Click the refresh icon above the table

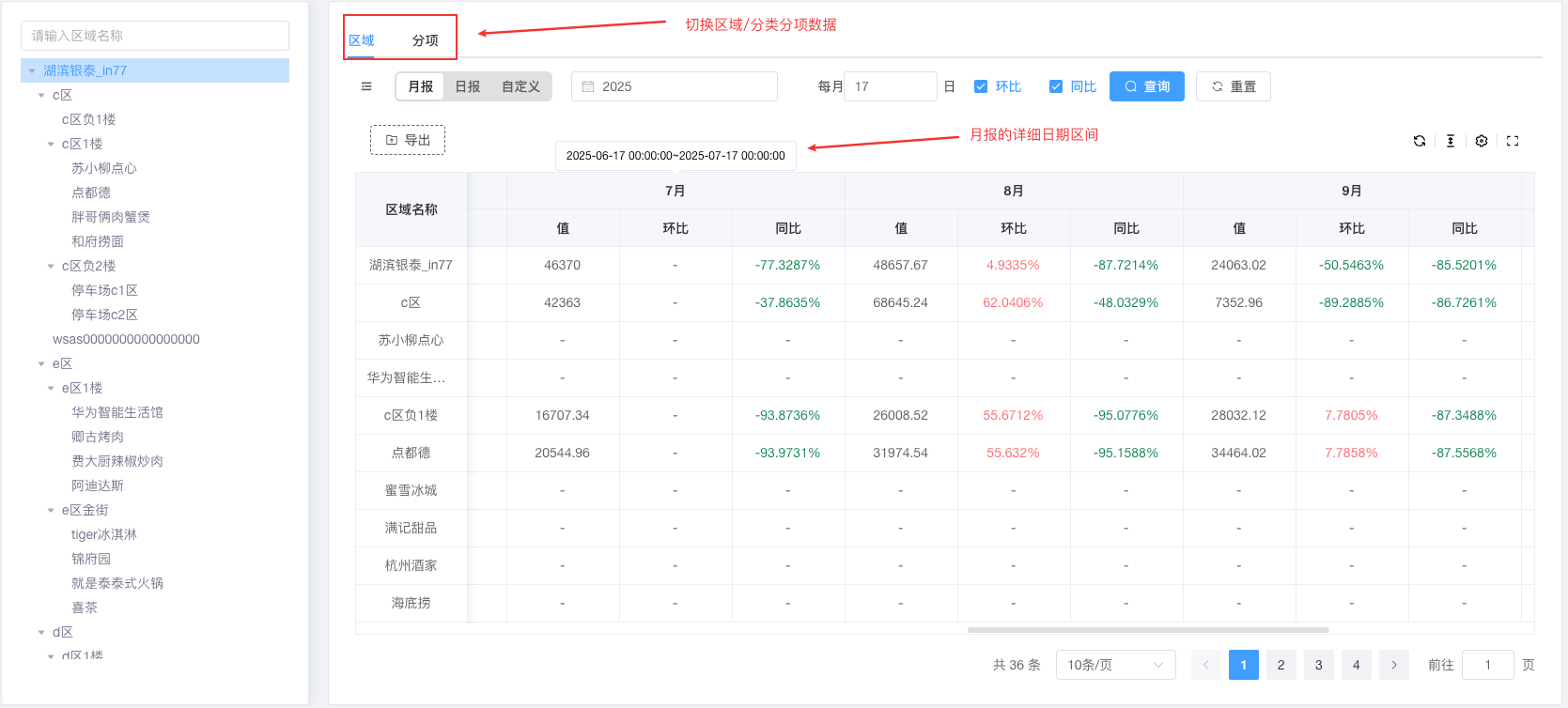tap(1420, 141)
